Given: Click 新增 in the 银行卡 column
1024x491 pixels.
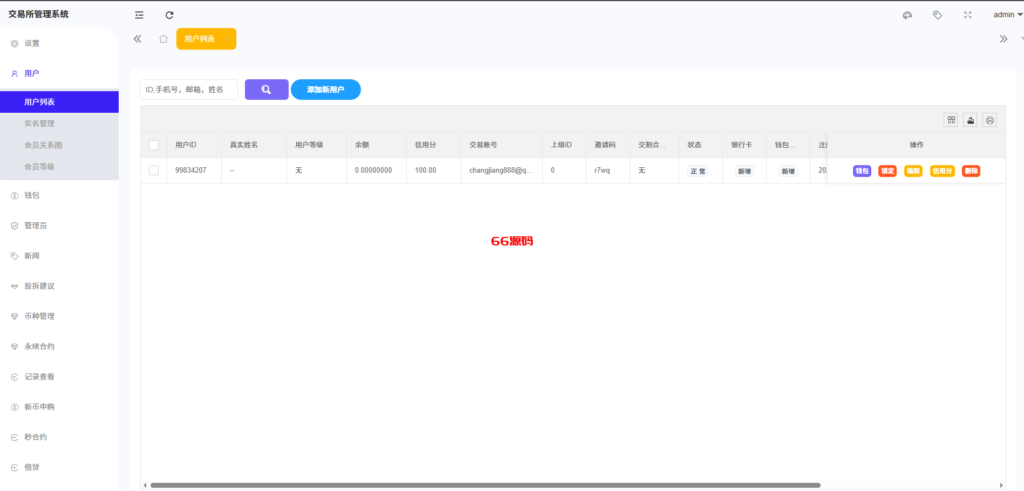Looking at the screenshot, I should 744,171.
